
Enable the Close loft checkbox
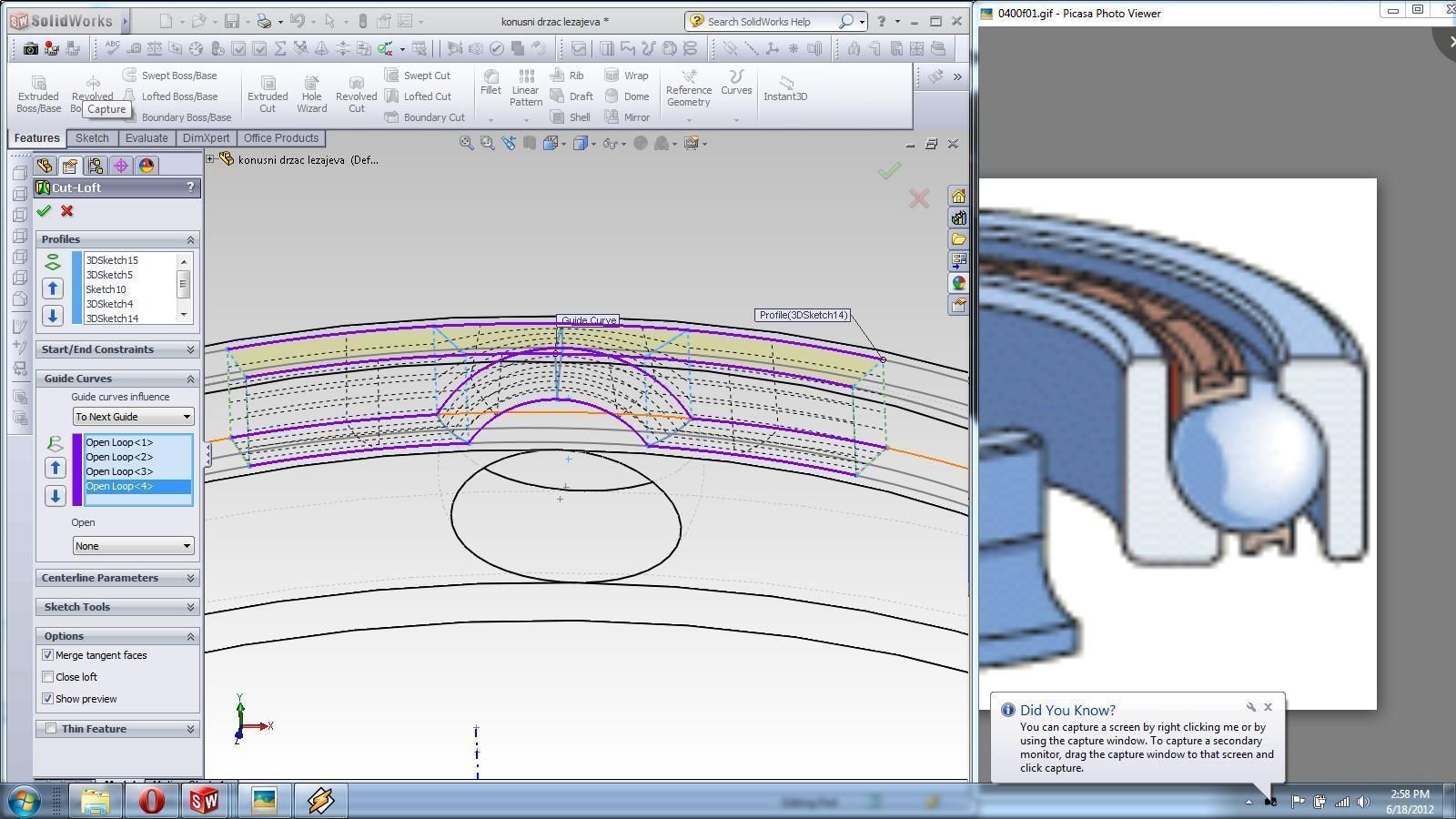pos(48,677)
